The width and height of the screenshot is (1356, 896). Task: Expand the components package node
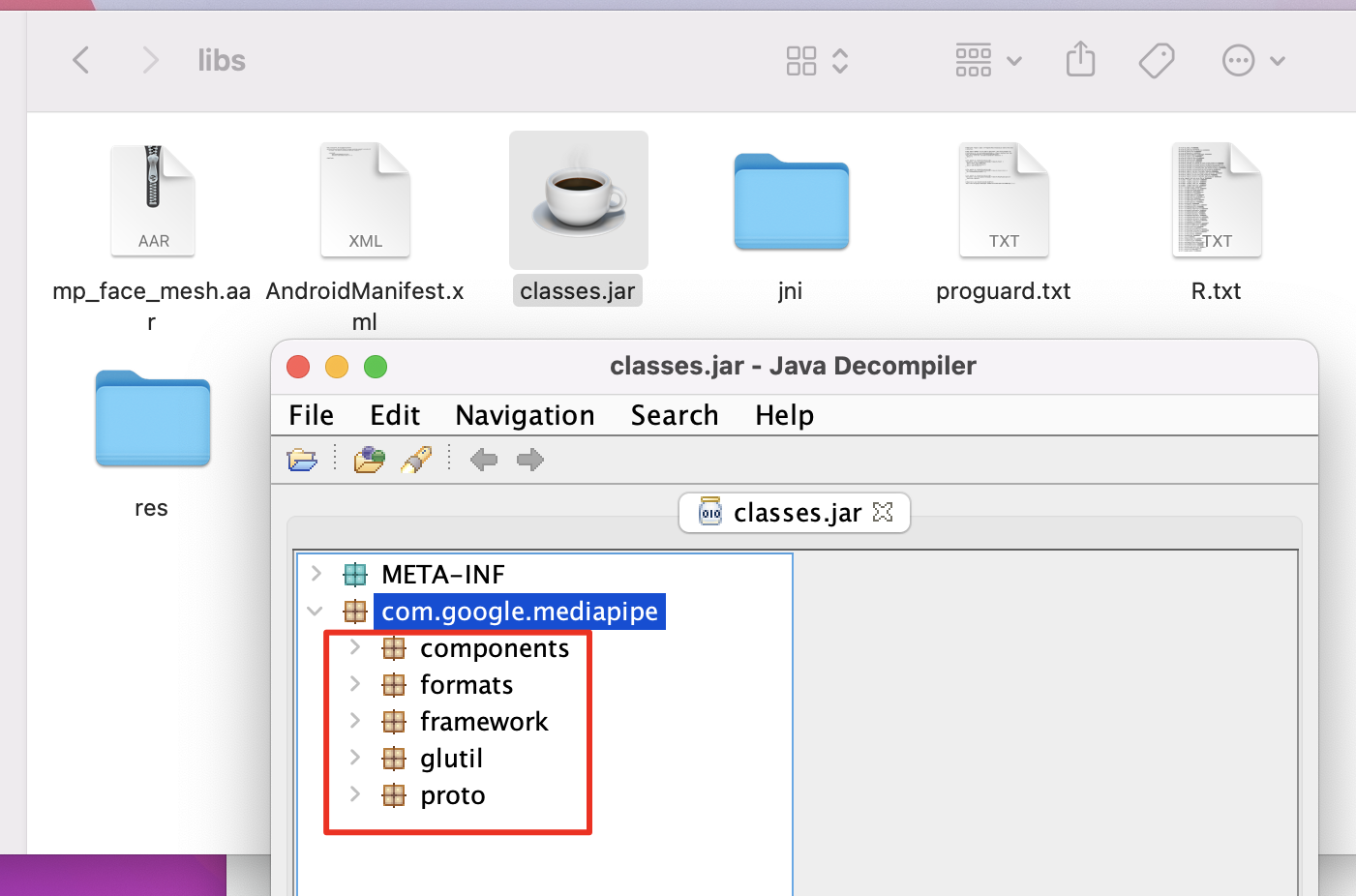tap(354, 647)
